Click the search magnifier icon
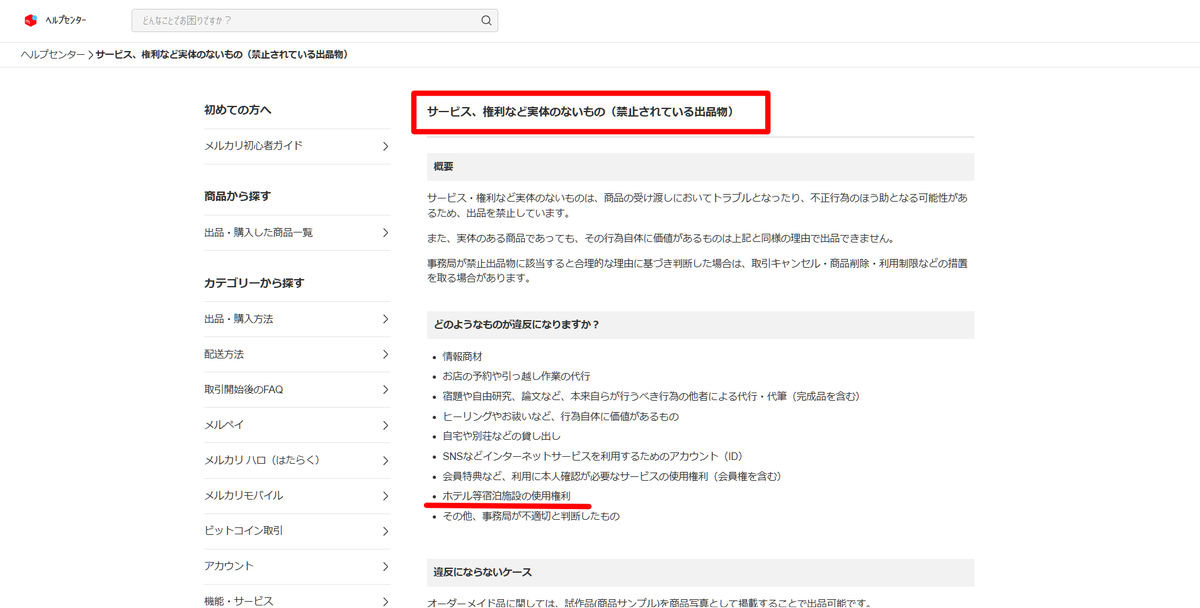The width and height of the screenshot is (1200, 608). point(486,20)
